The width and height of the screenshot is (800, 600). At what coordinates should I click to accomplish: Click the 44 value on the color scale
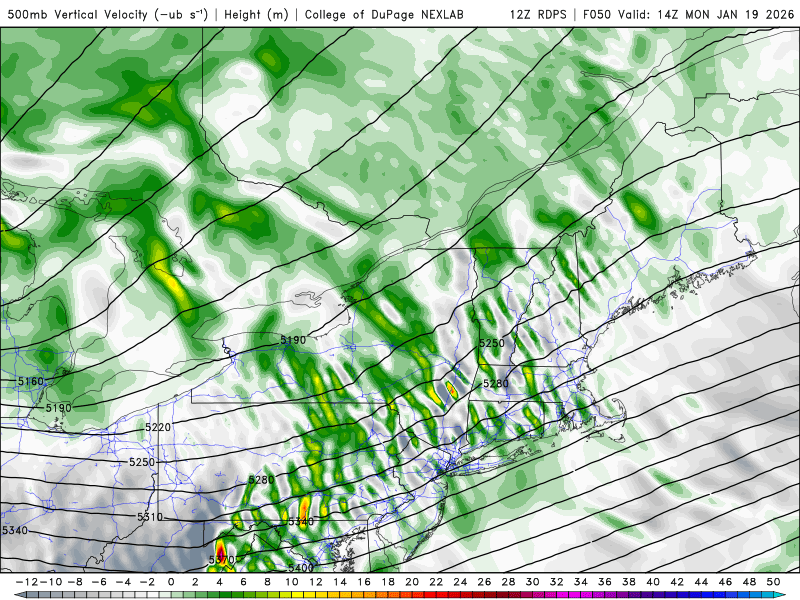coord(702,582)
